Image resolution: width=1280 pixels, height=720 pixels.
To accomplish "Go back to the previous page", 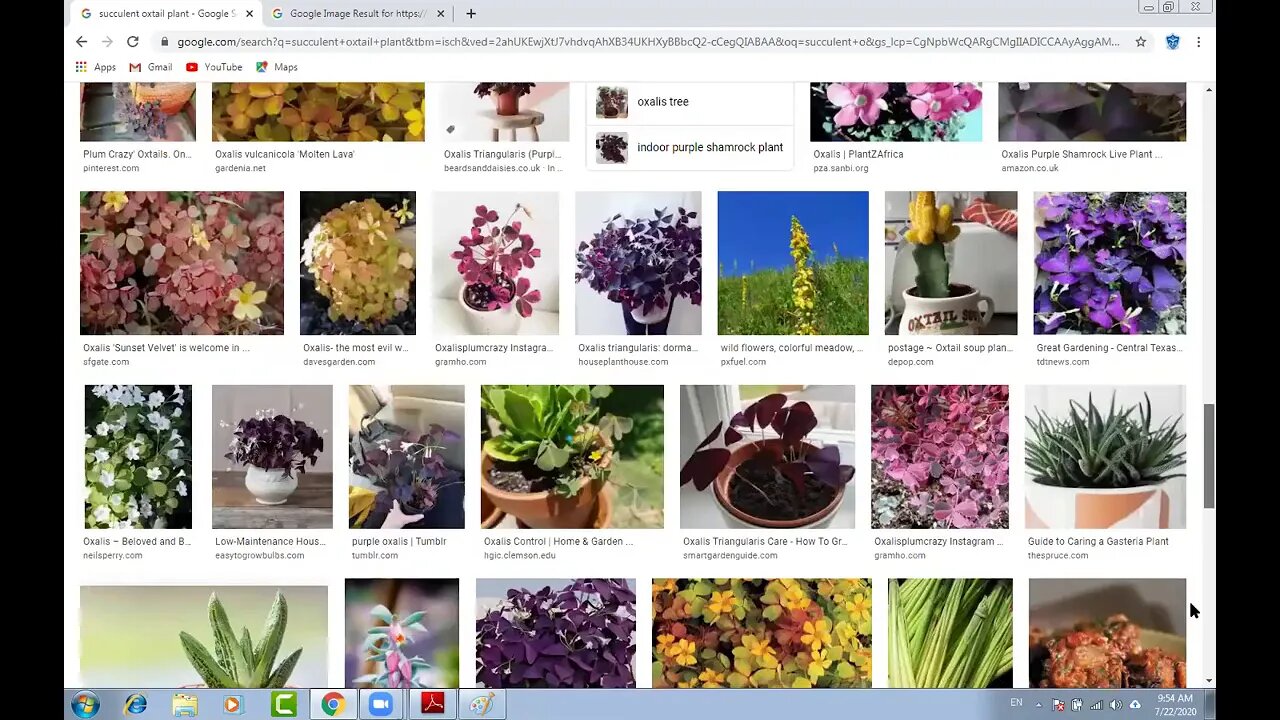I will pos(82,42).
